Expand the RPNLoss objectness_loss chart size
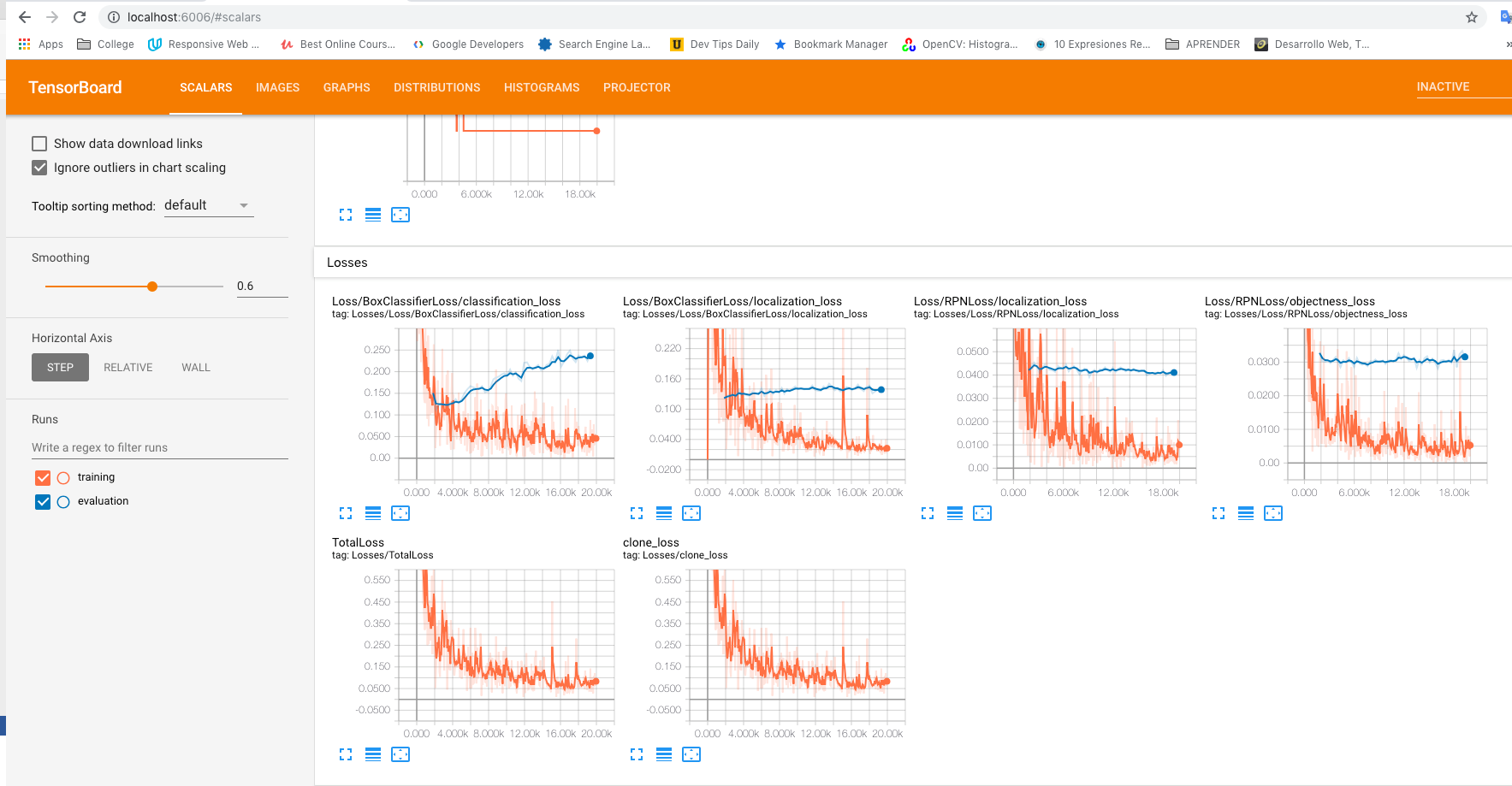 pyautogui.click(x=1218, y=513)
